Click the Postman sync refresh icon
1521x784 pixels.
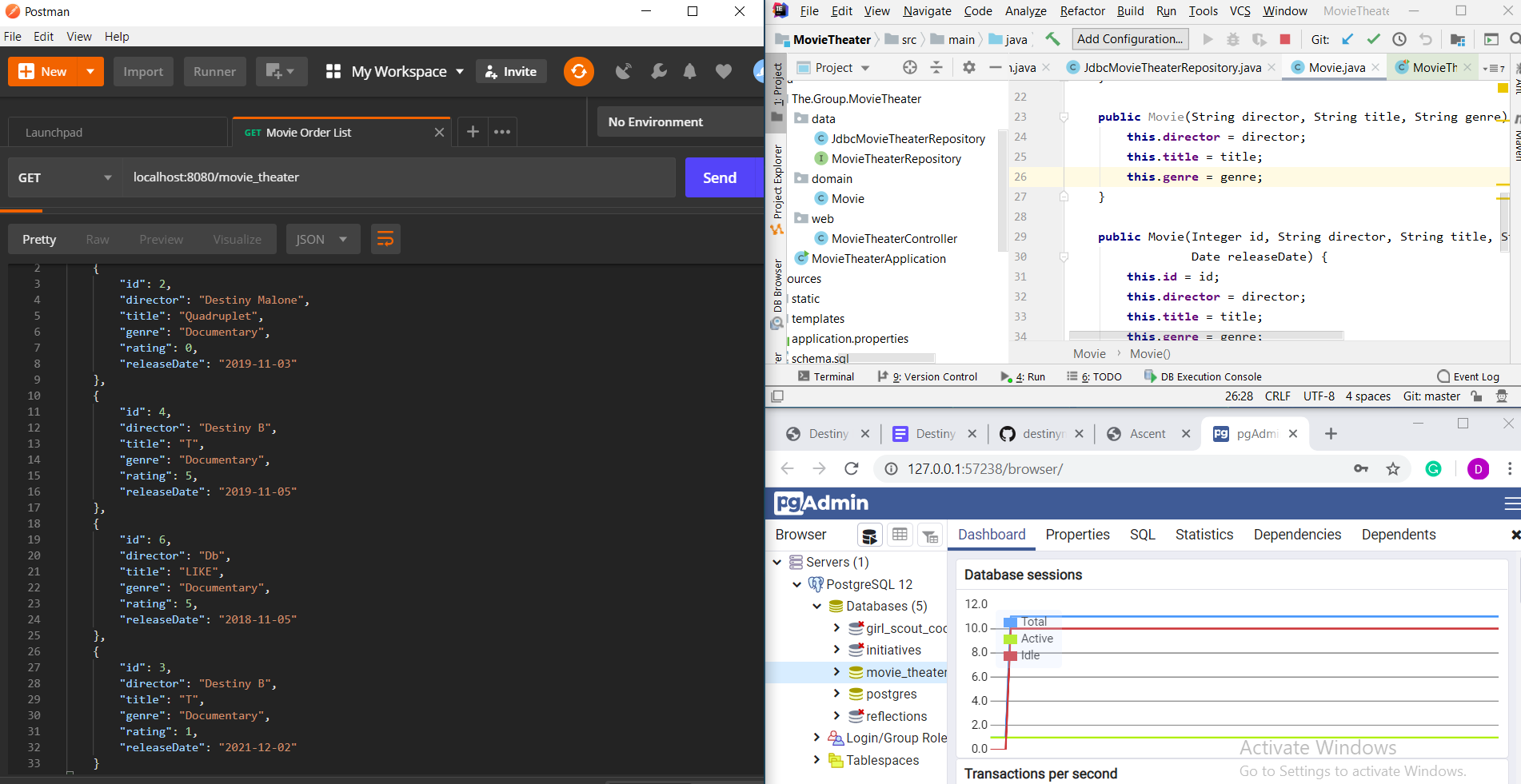(578, 71)
